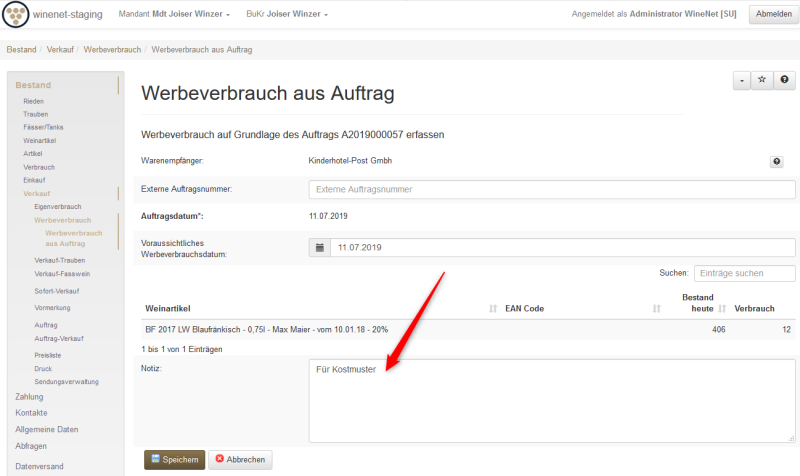Screen dimensions: 800x476
Task: Open Rieden in the sidebar
Action: pyautogui.click(x=34, y=102)
